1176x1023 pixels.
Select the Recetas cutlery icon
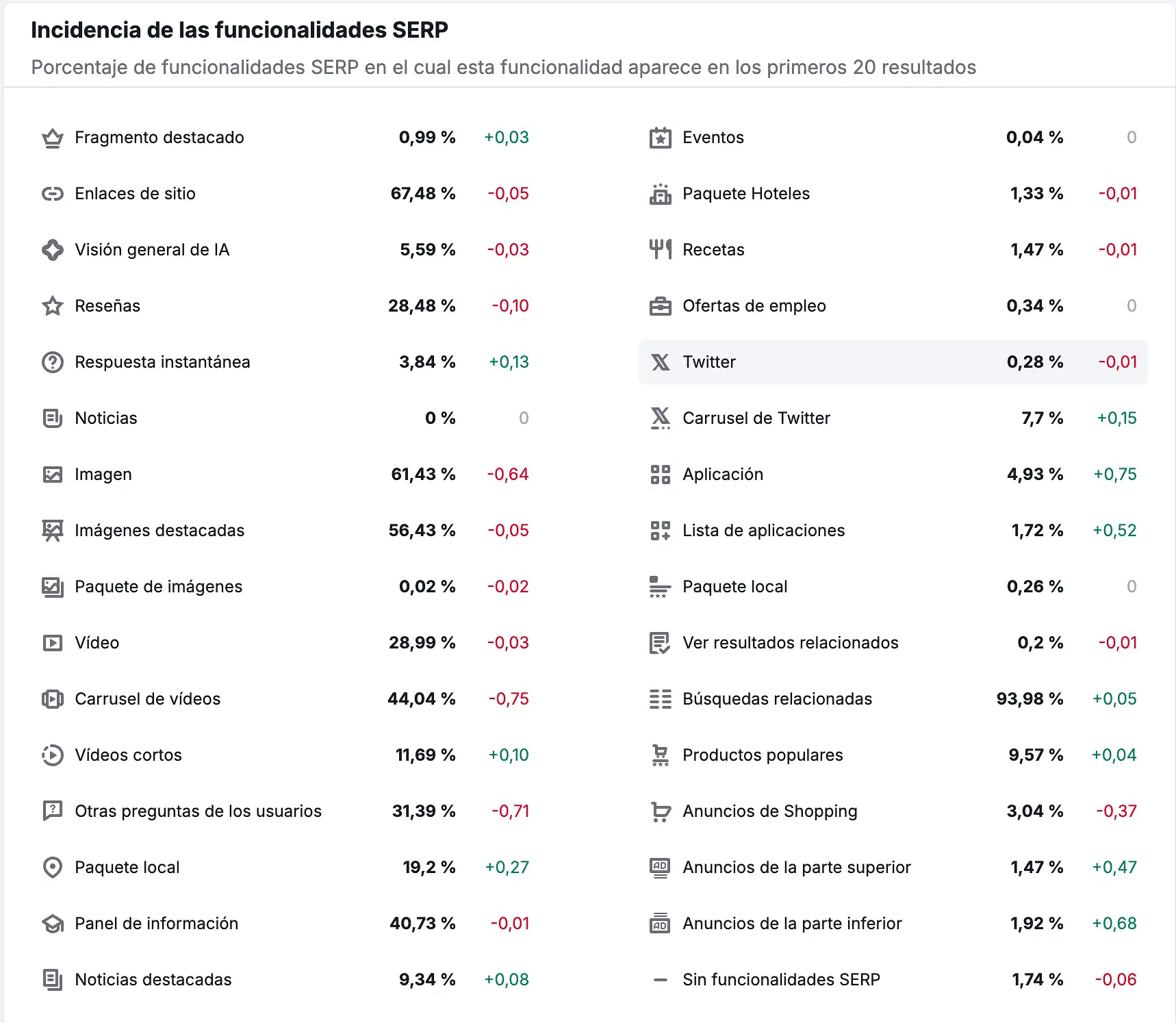tap(660, 249)
